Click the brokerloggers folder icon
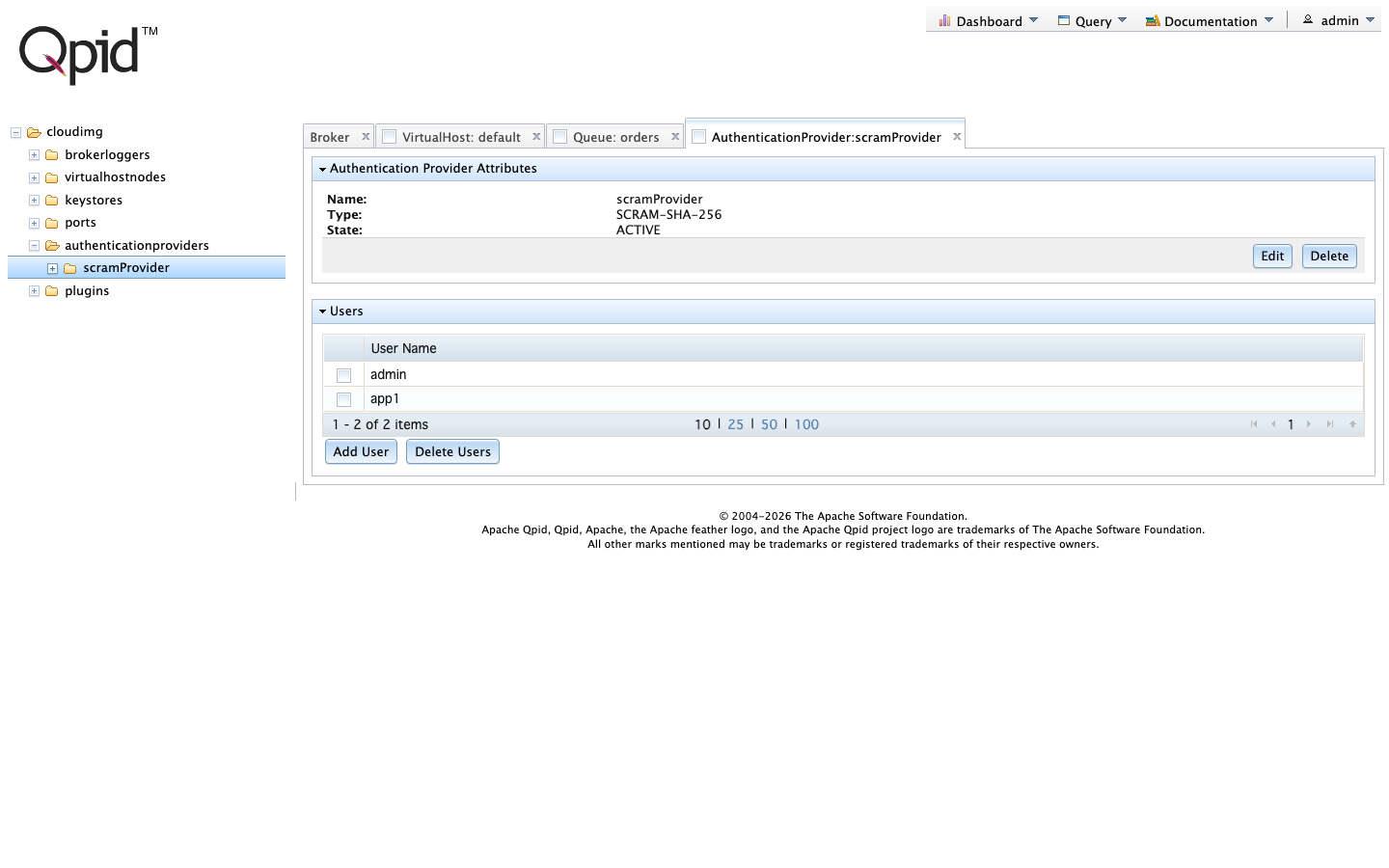Image resolution: width=1389 pixels, height=868 pixels. tap(52, 155)
